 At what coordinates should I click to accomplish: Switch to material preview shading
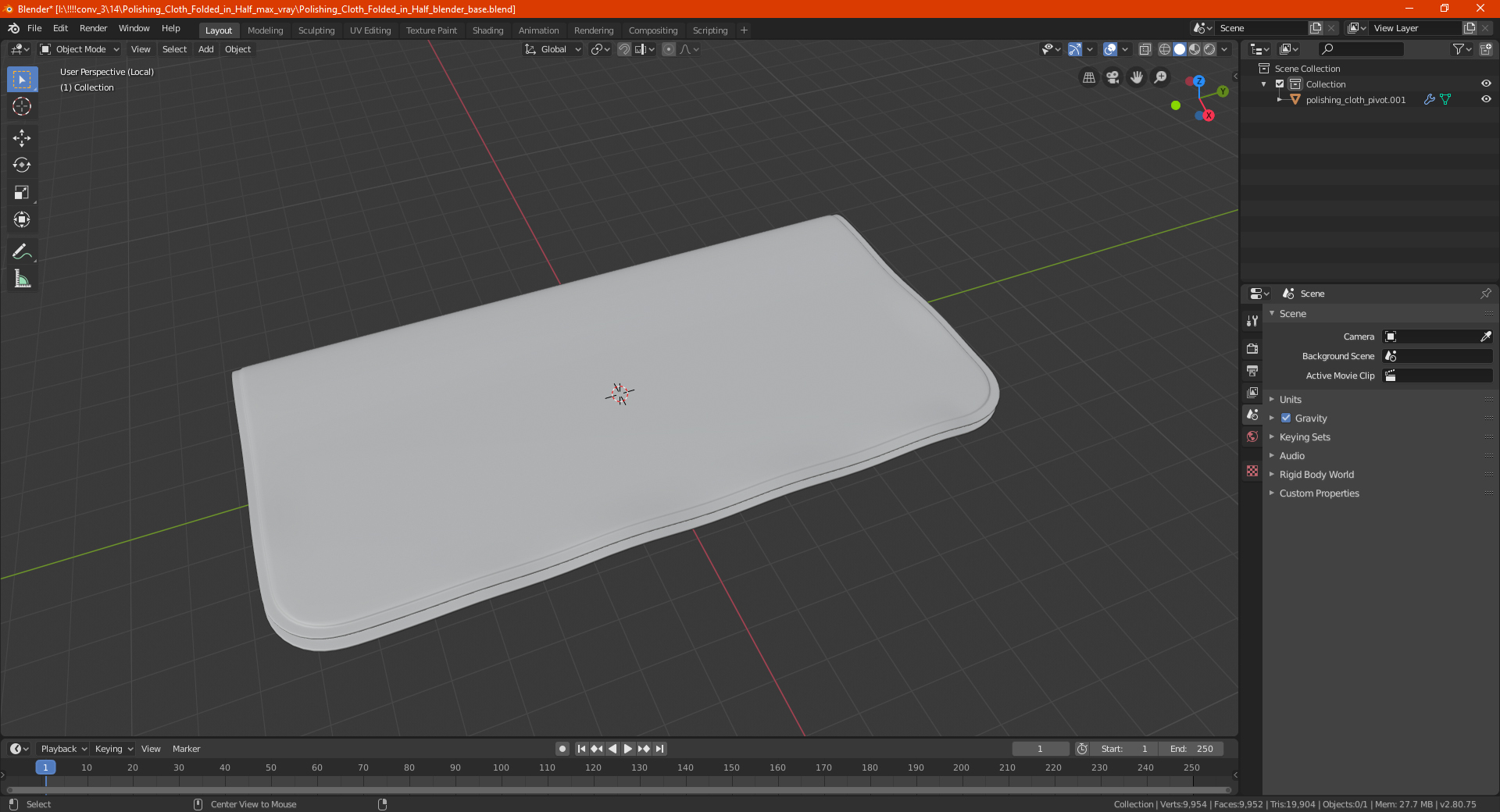1195,49
